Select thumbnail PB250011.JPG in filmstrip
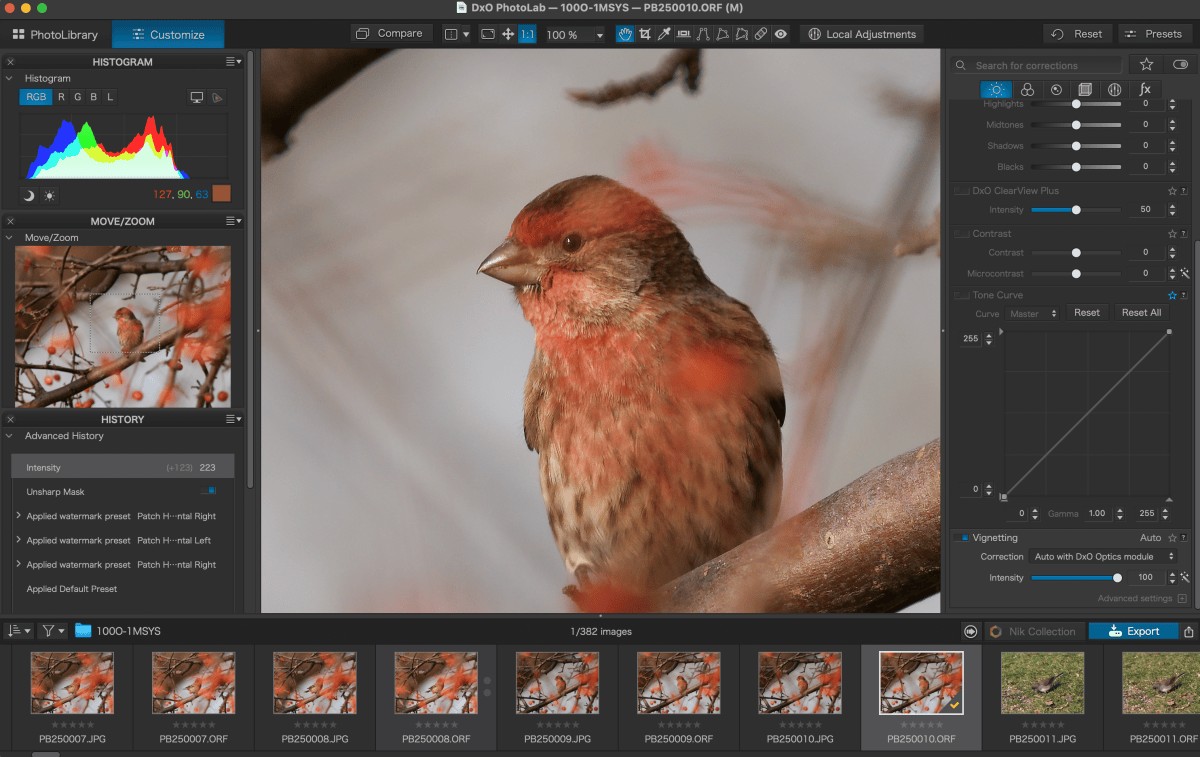The width and height of the screenshot is (1200, 757). pos(1043,699)
